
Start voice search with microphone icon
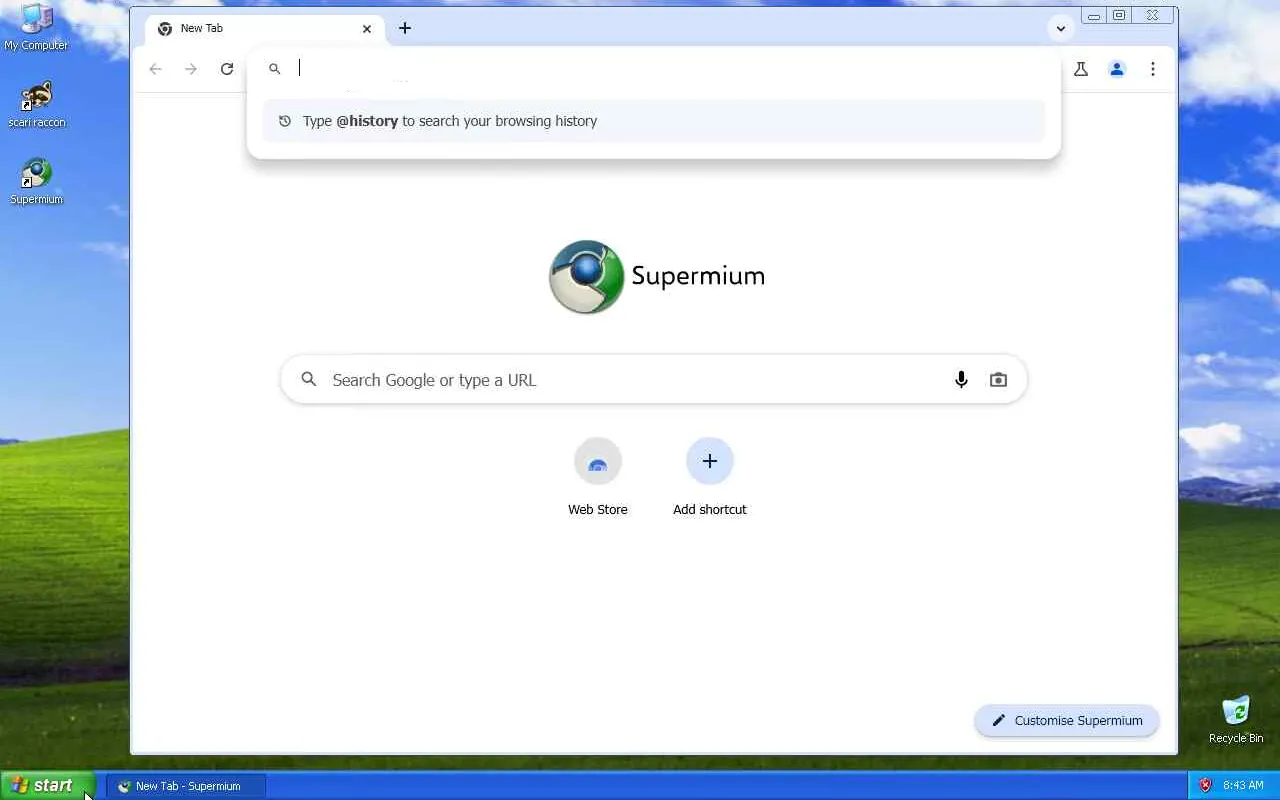961,380
